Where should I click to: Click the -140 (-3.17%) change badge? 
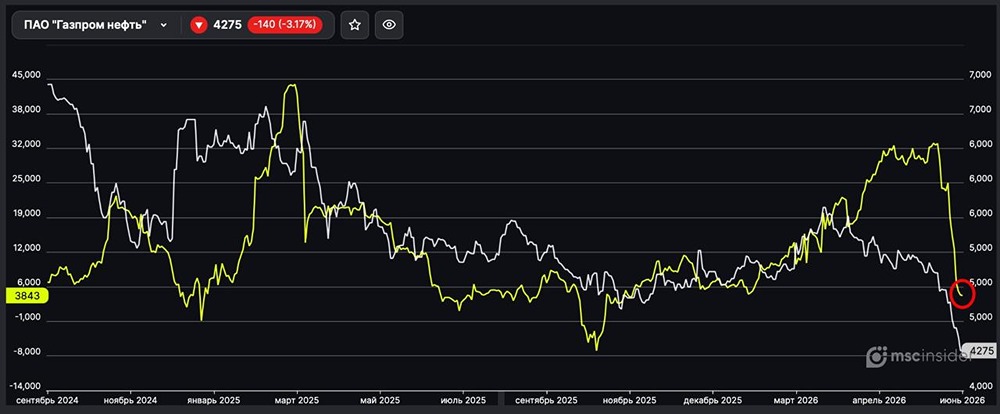click(285, 25)
